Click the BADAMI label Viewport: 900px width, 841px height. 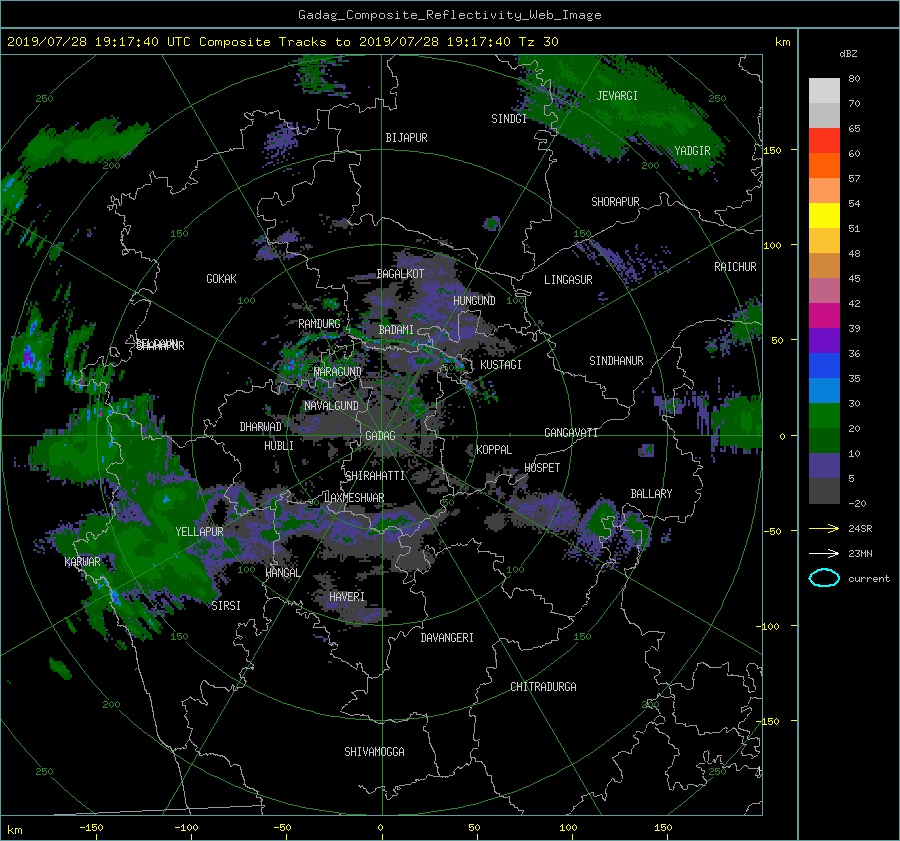coord(396,330)
